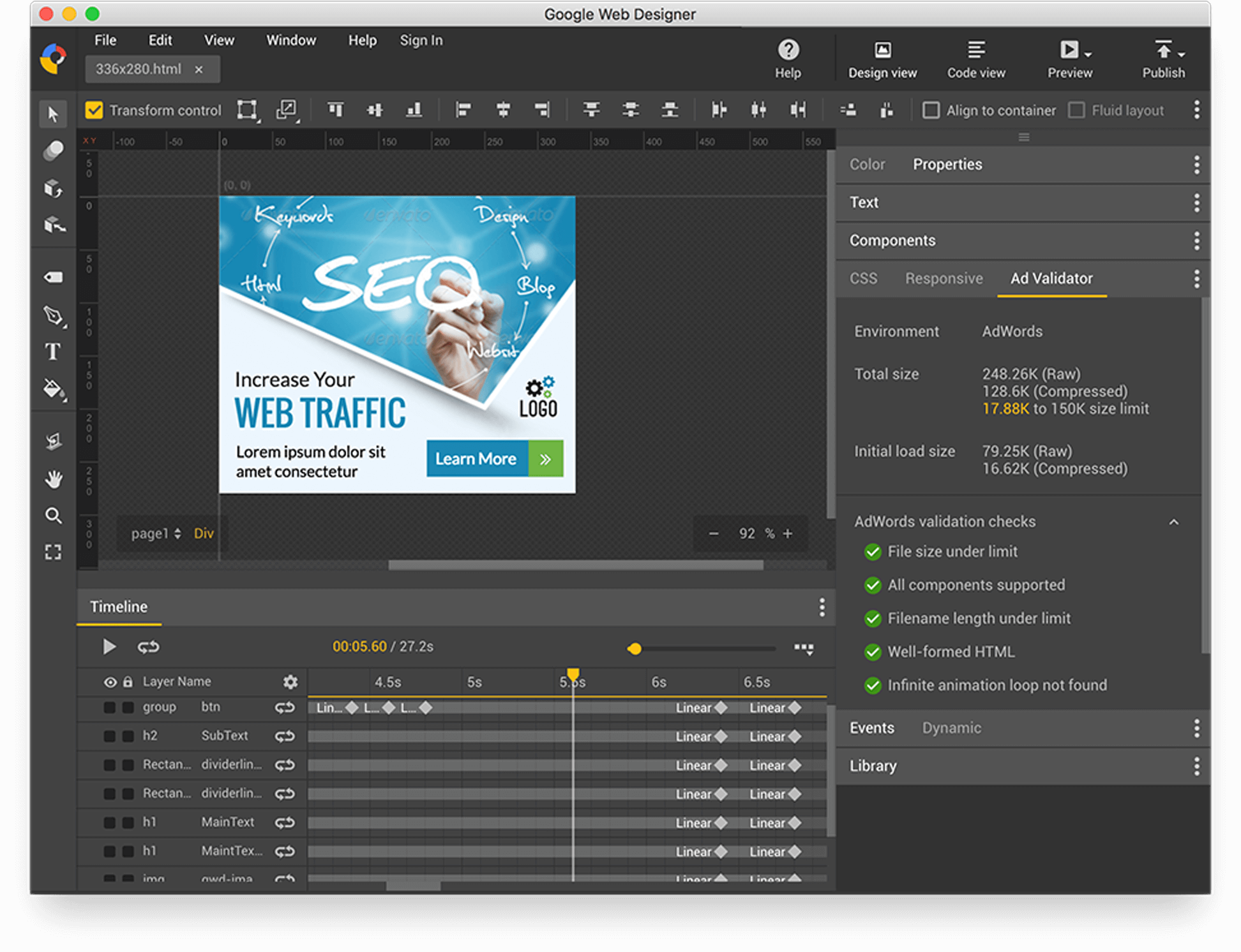
Task: Switch to the CSS tab
Action: pyautogui.click(x=863, y=279)
